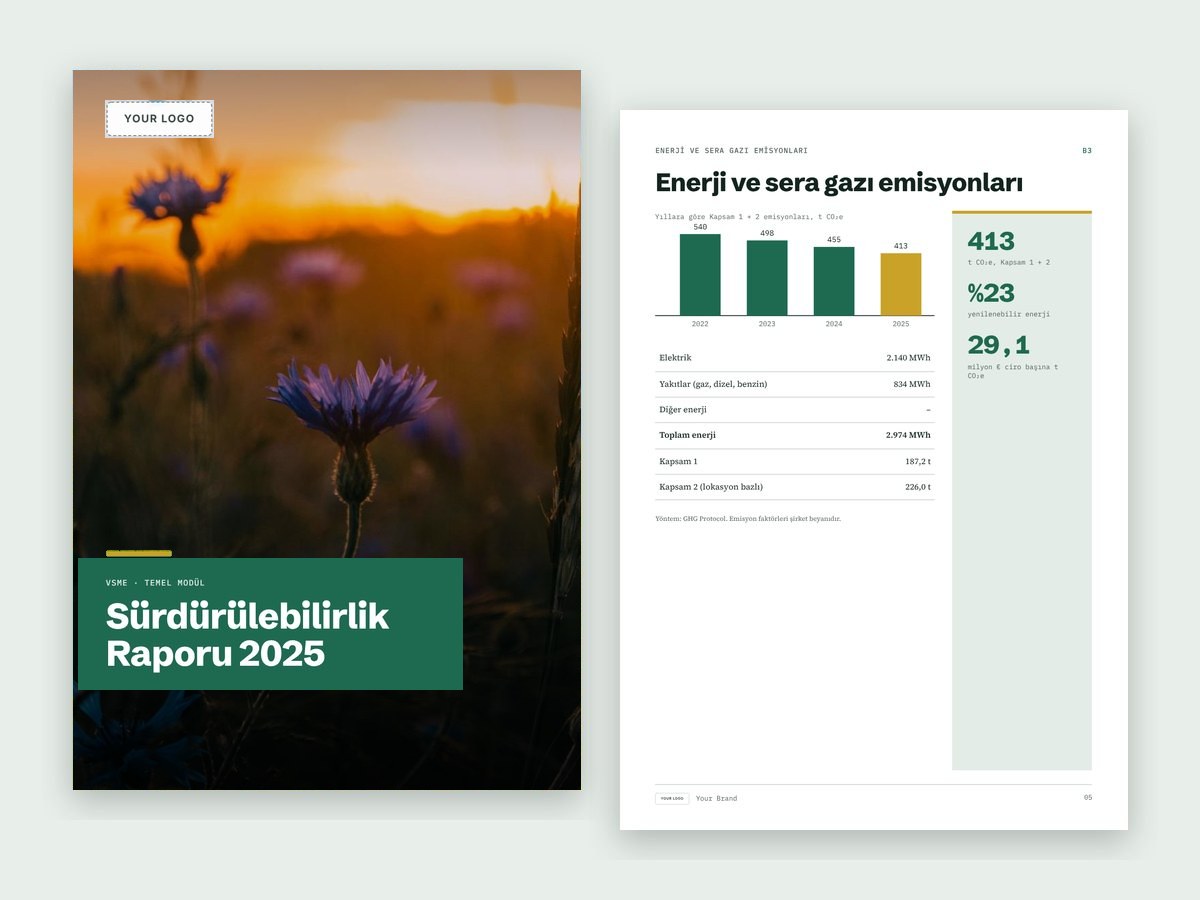Select the "455" value label above the 2024 bar
Viewport: 1200px width, 900px height.
[x=834, y=240]
